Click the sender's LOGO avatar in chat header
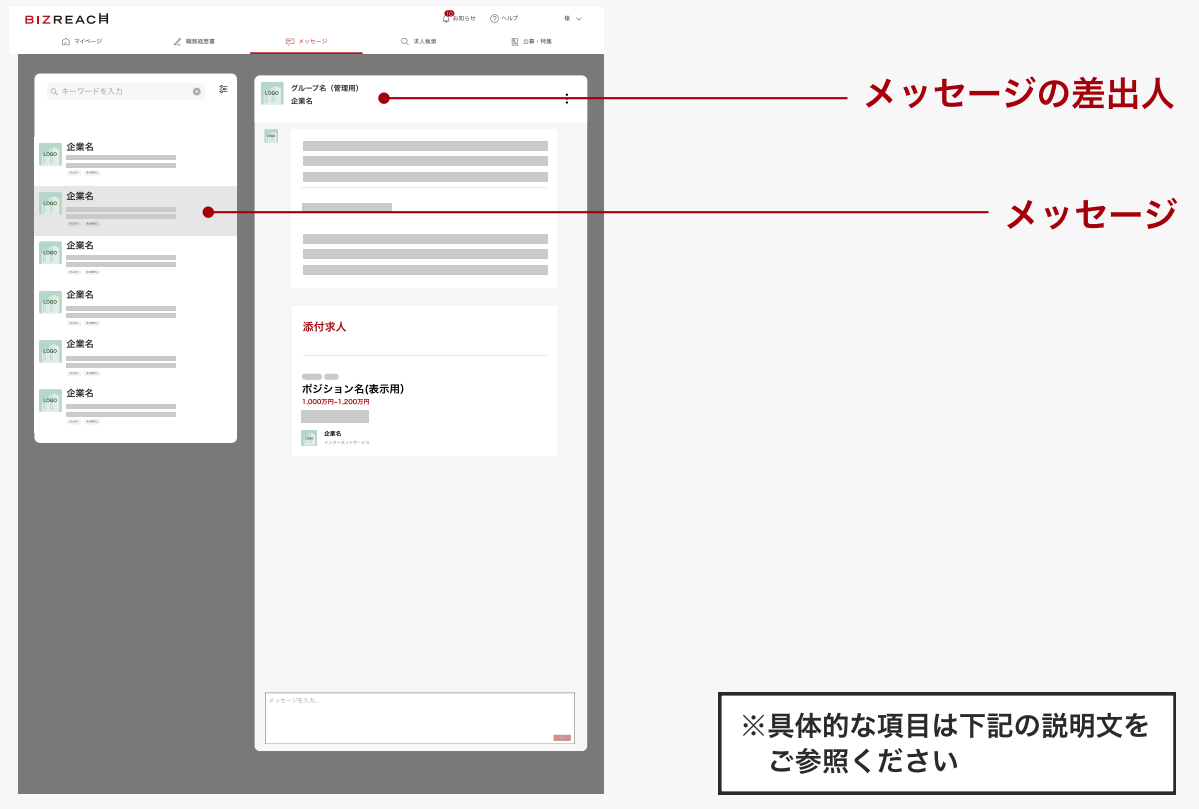The image size is (1199, 809). point(271,92)
